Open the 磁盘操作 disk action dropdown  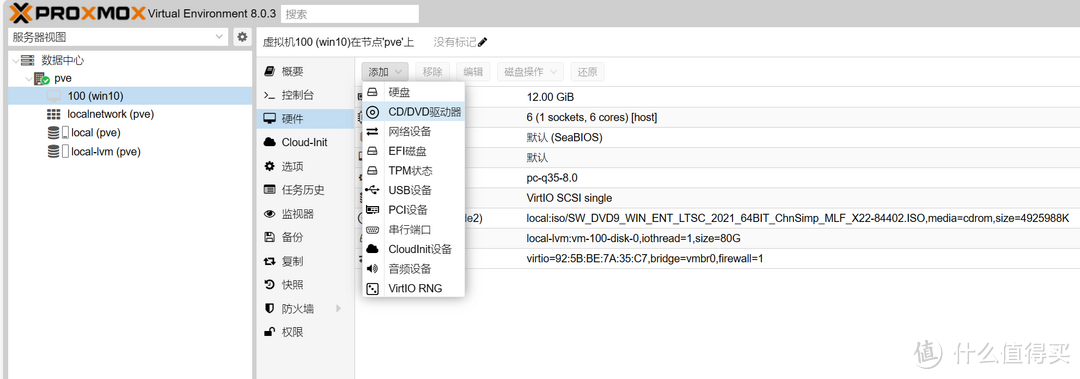[530, 72]
